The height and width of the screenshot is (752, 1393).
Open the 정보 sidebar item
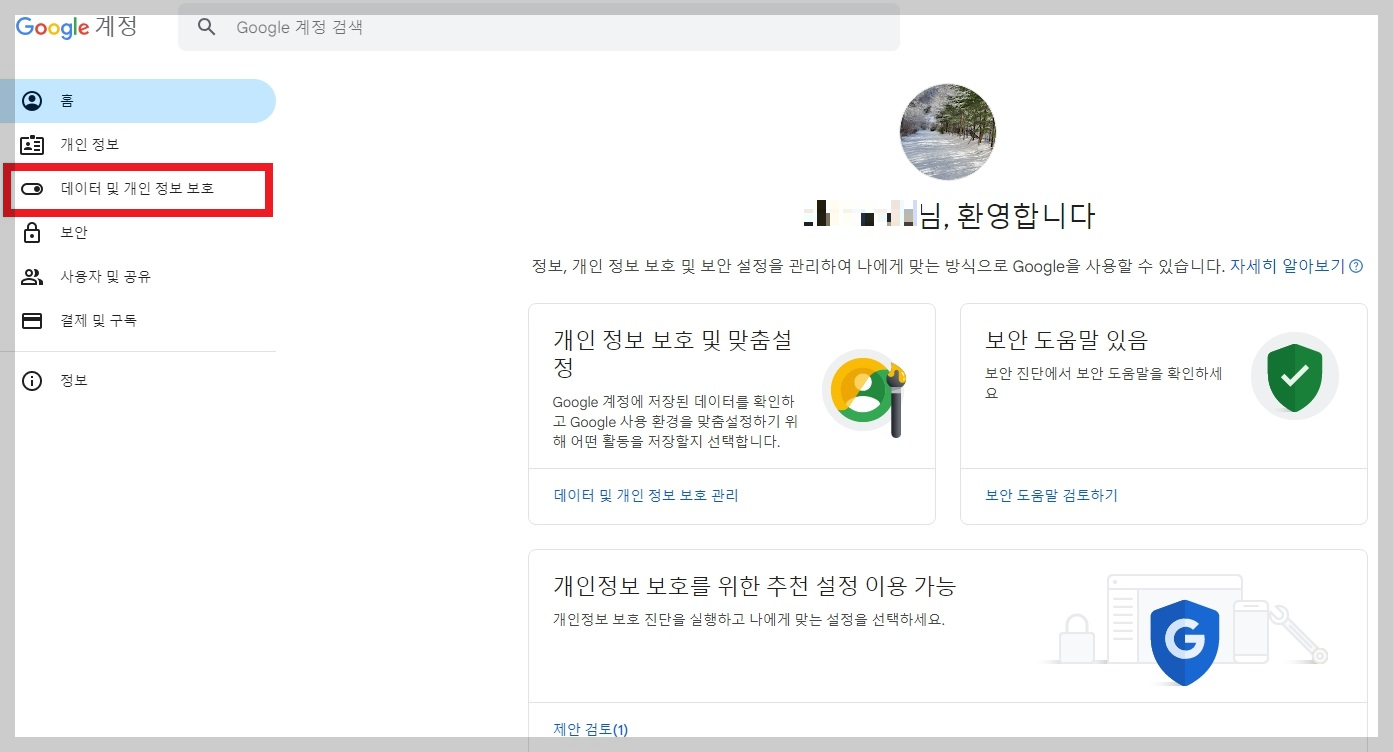138,381
